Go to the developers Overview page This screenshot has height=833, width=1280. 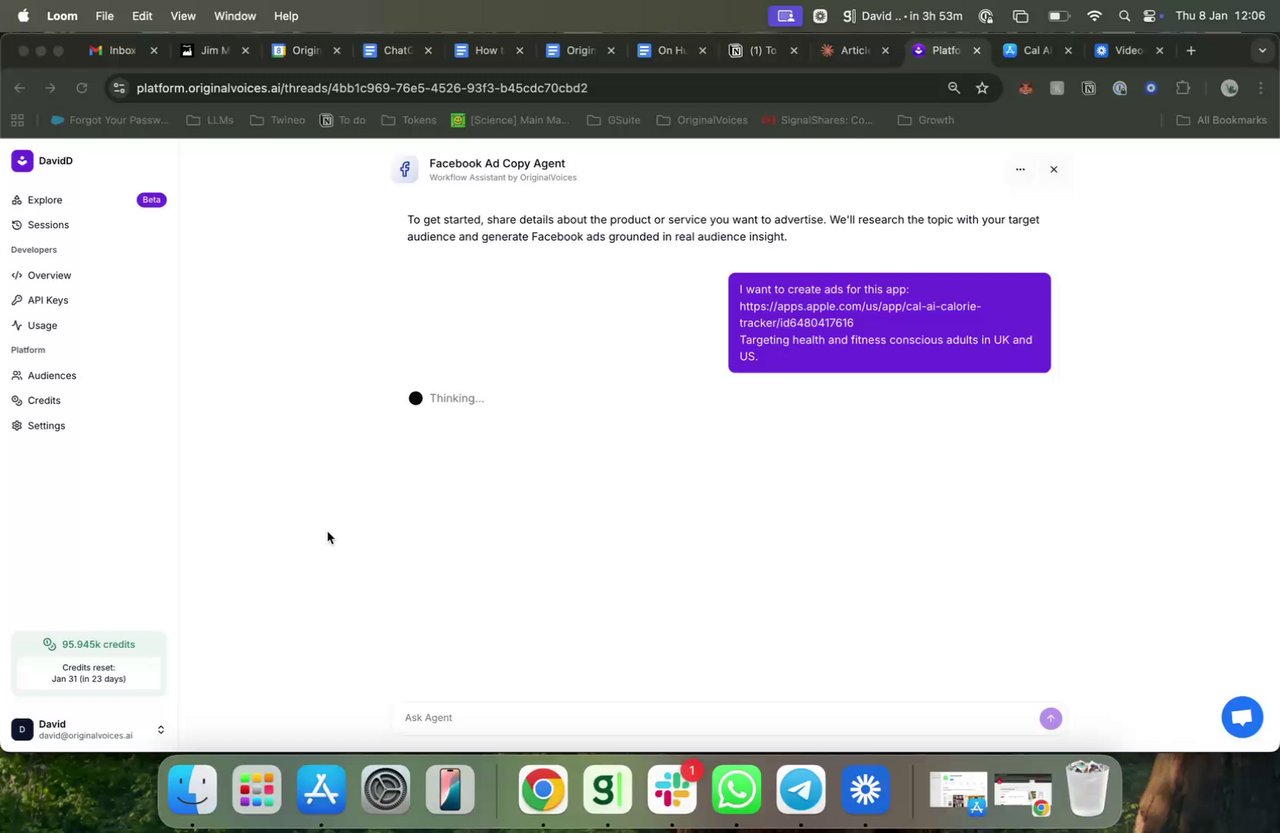point(49,275)
